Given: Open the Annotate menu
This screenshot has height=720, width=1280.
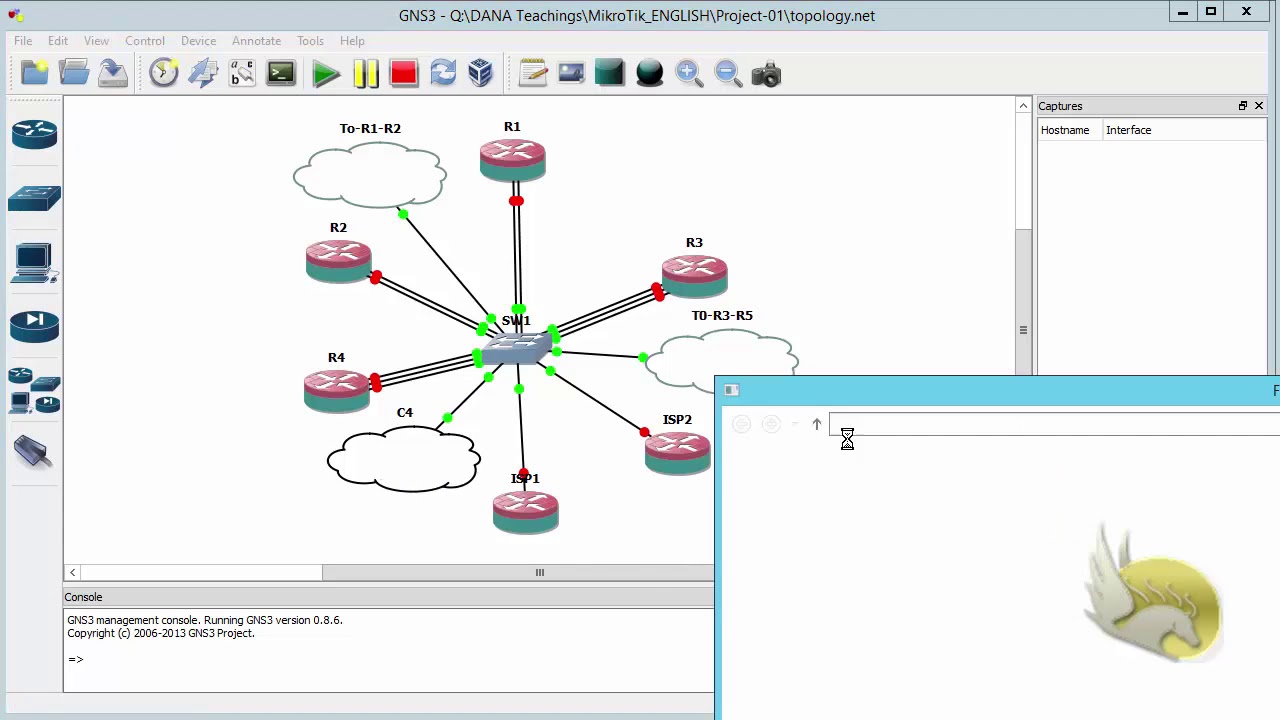Looking at the screenshot, I should [x=256, y=41].
